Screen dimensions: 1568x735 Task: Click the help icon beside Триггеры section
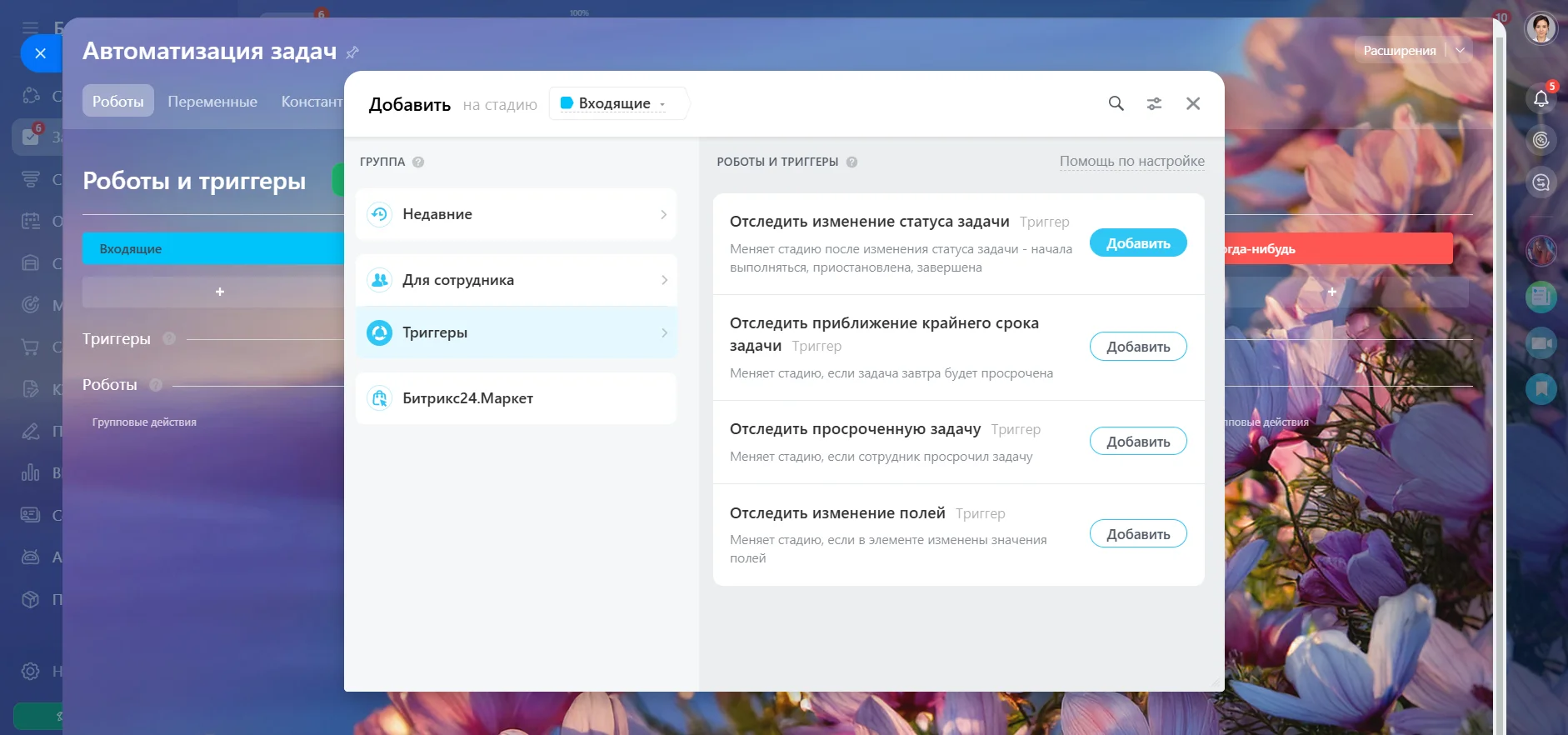click(169, 338)
